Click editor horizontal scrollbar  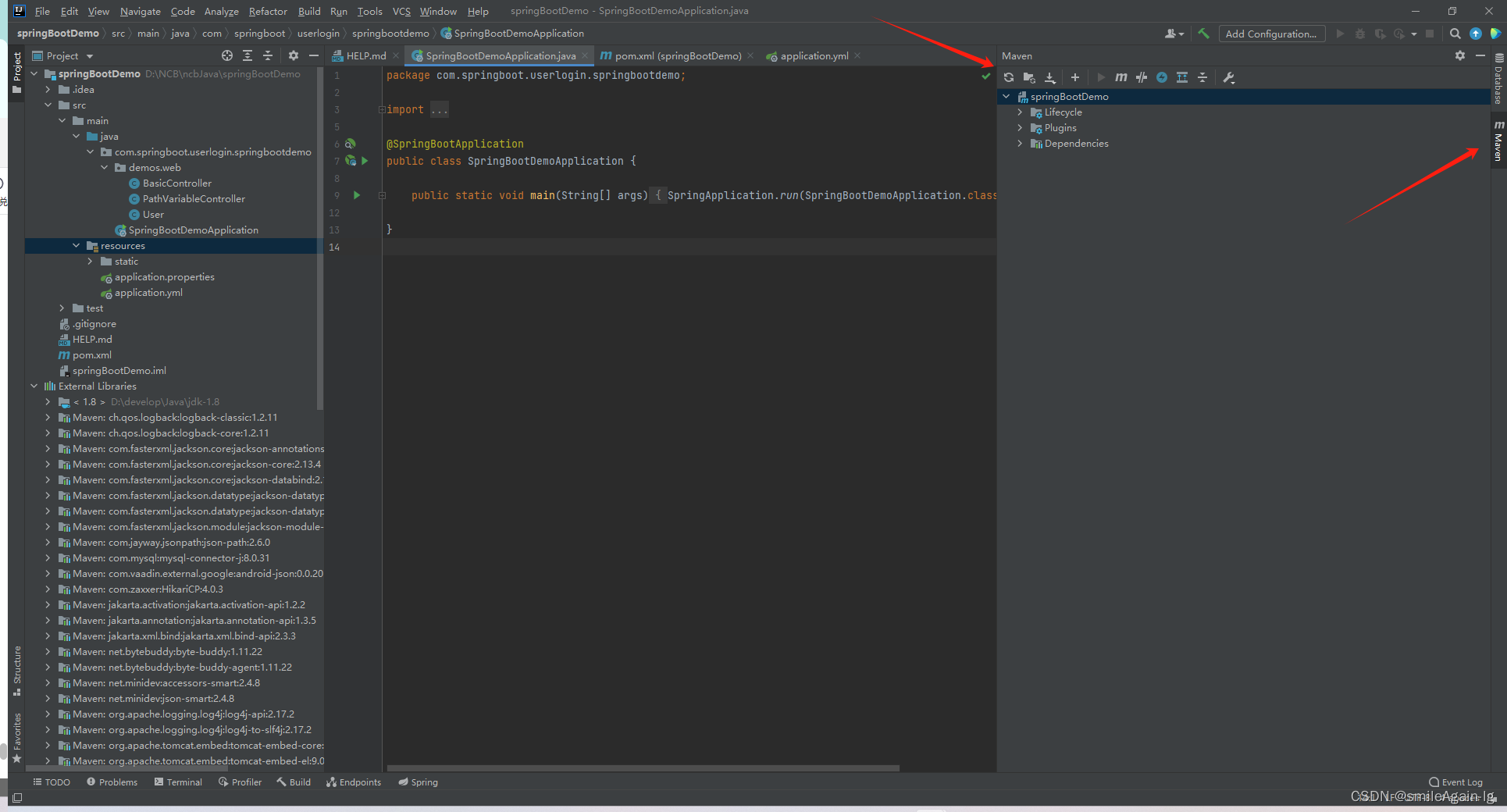point(643,768)
